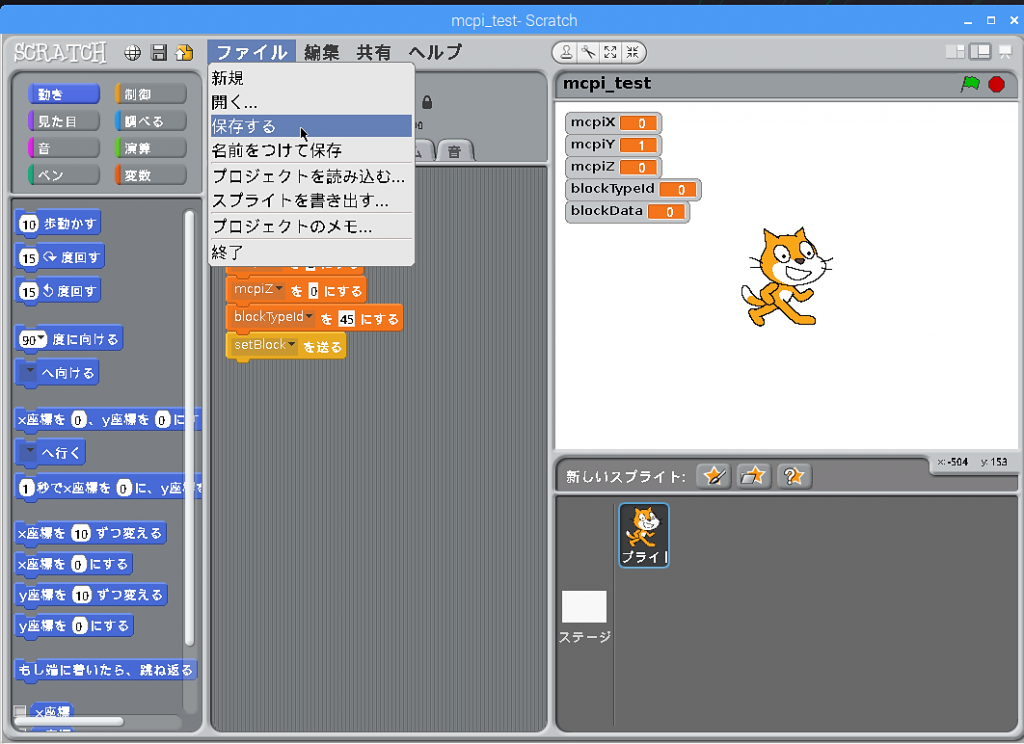Image resolution: width=1024 pixels, height=744 pixels.
Task: Click the もし端に着いたら、跳ね返る block
Action: tap(106, 670)
